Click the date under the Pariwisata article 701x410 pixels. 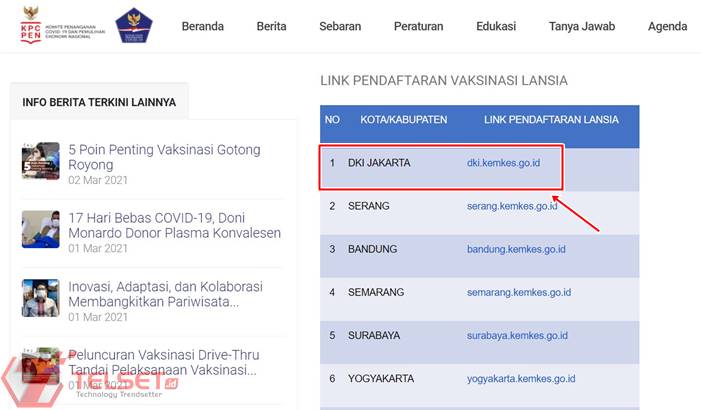click(98, 317)
